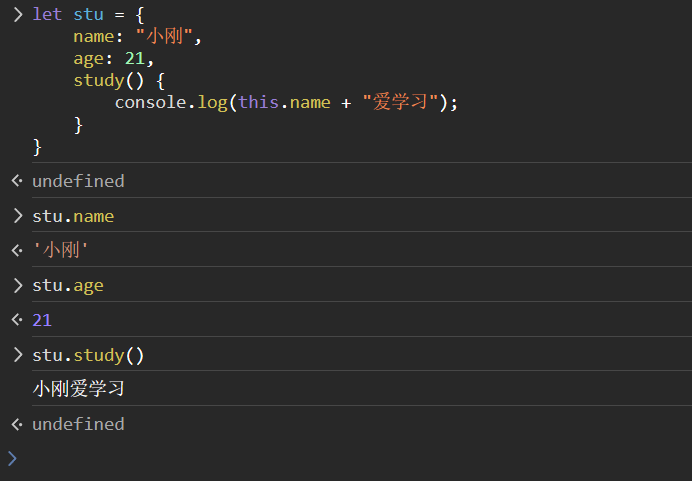Click the blue console prompt chevron

pyautogui.click(x=12, y=458)
